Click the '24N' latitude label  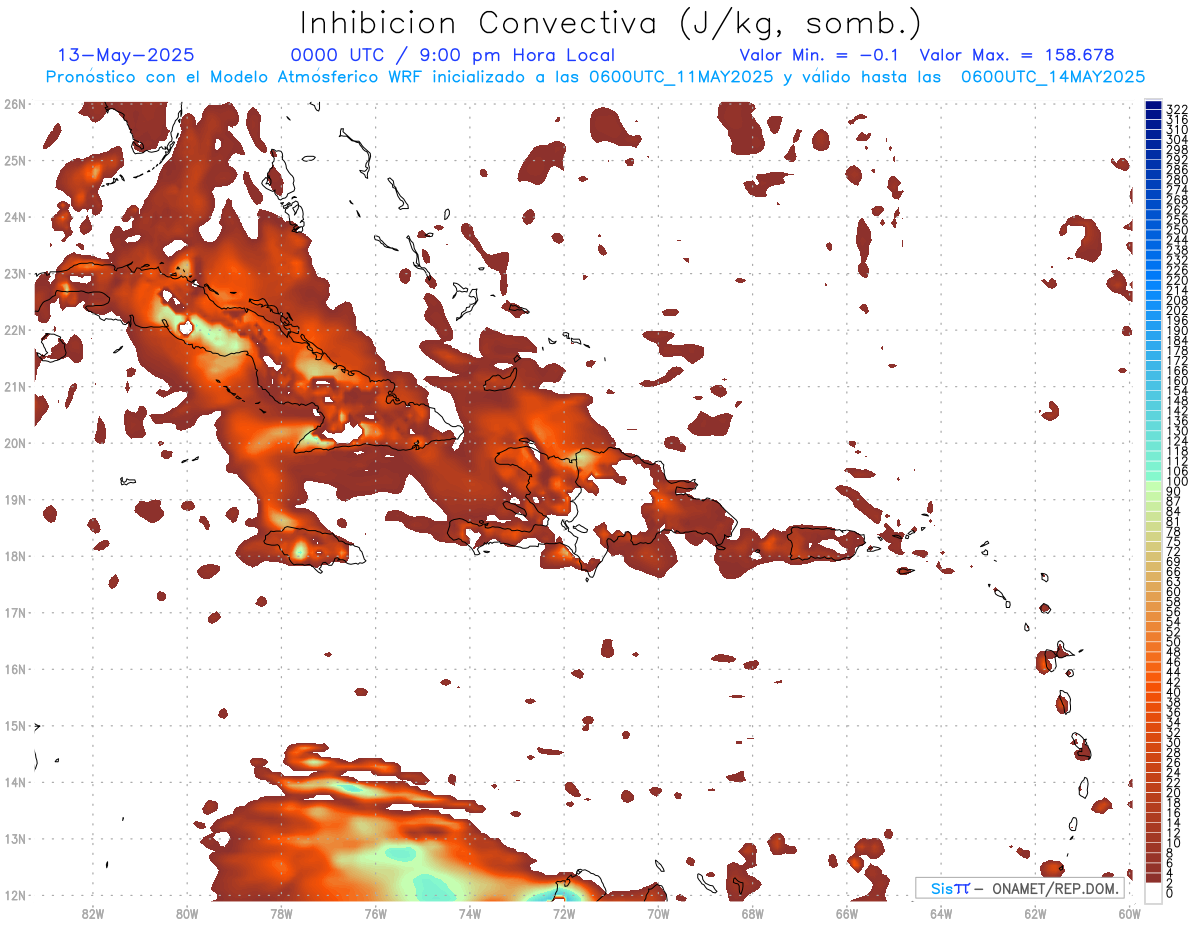pos(15,217)
